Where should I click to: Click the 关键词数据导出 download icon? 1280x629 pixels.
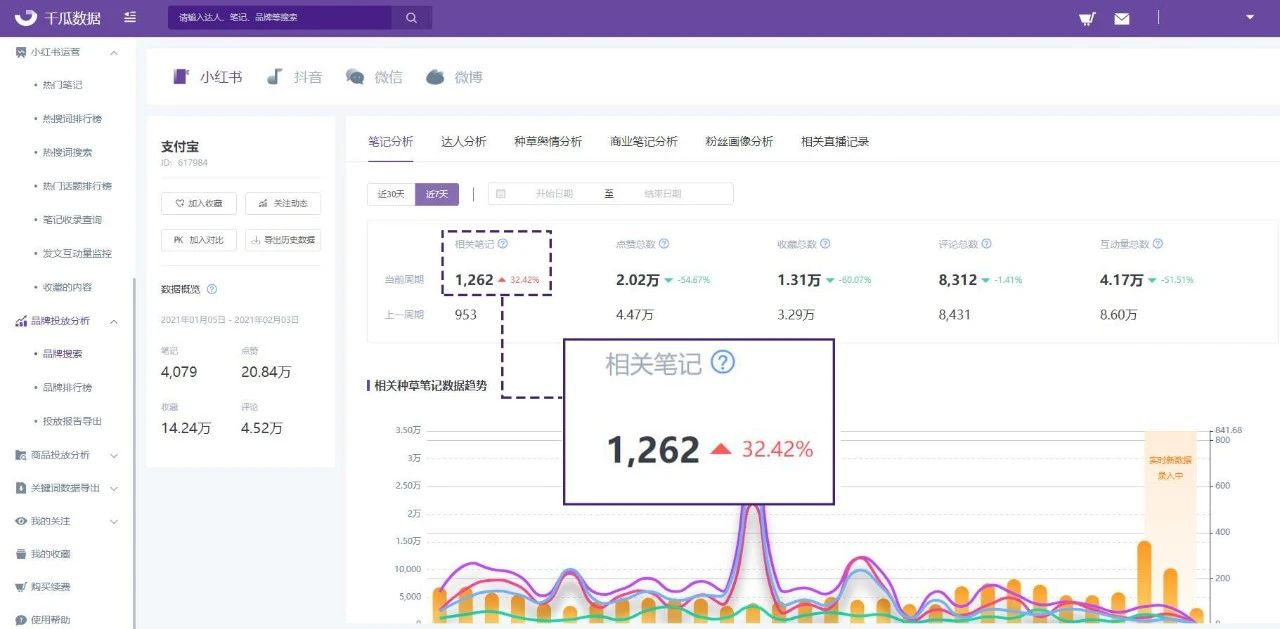[x=21, y=488]
